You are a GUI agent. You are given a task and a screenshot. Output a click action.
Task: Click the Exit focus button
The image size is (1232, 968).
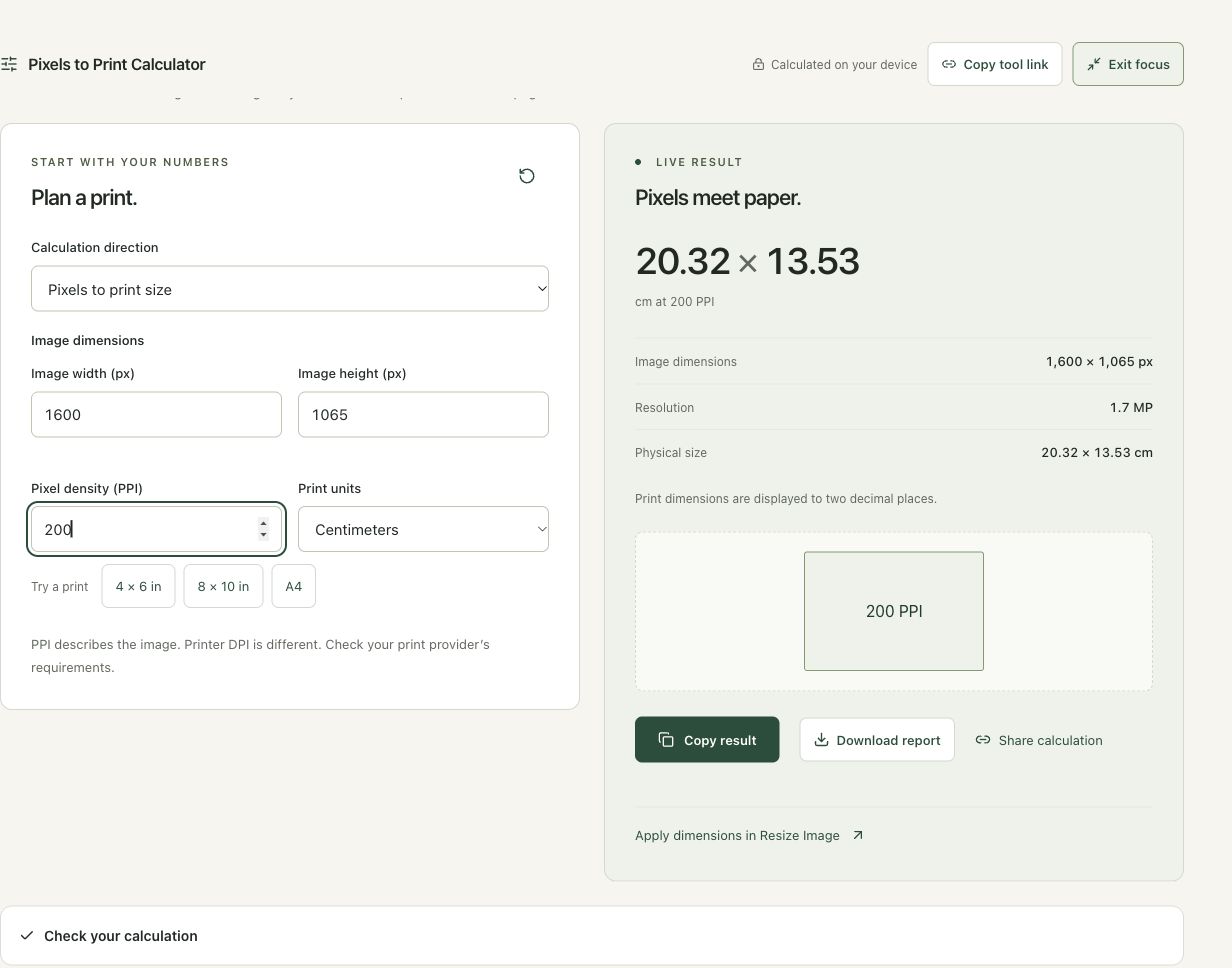pos(1128,64)
